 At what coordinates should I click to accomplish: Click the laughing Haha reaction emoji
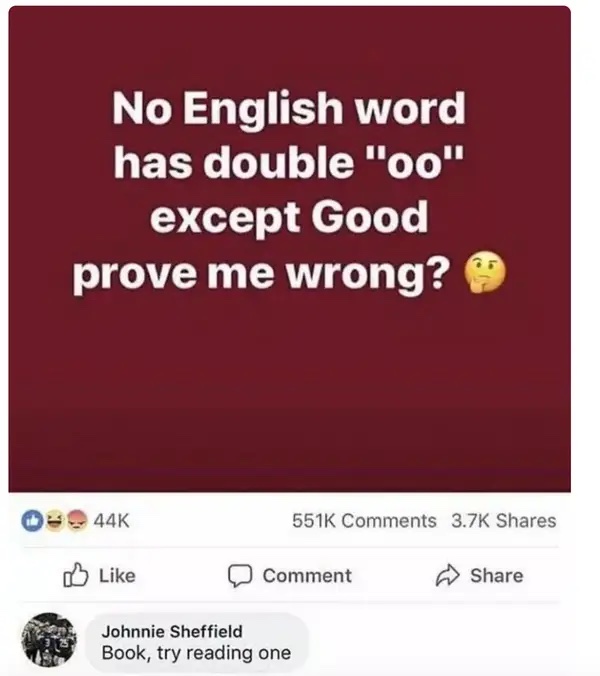[x=54, y=520]
